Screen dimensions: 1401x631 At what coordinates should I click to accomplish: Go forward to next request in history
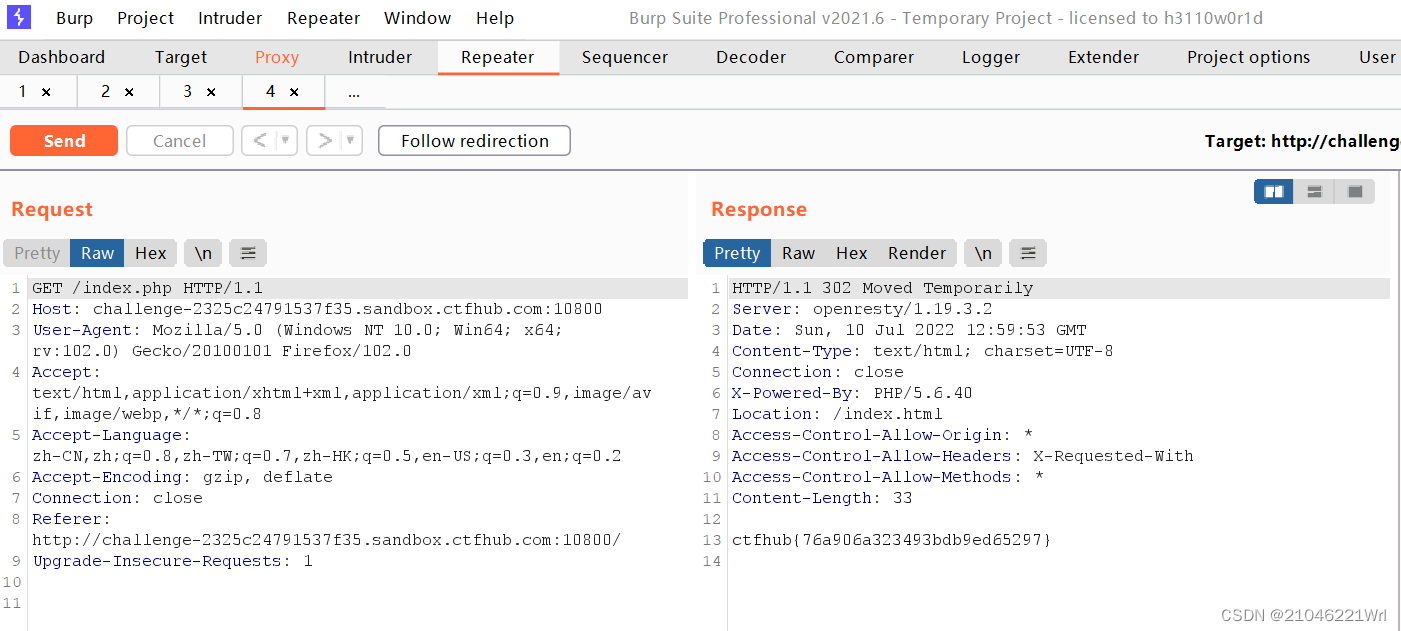pyautogui.click(x=324, y=141)
